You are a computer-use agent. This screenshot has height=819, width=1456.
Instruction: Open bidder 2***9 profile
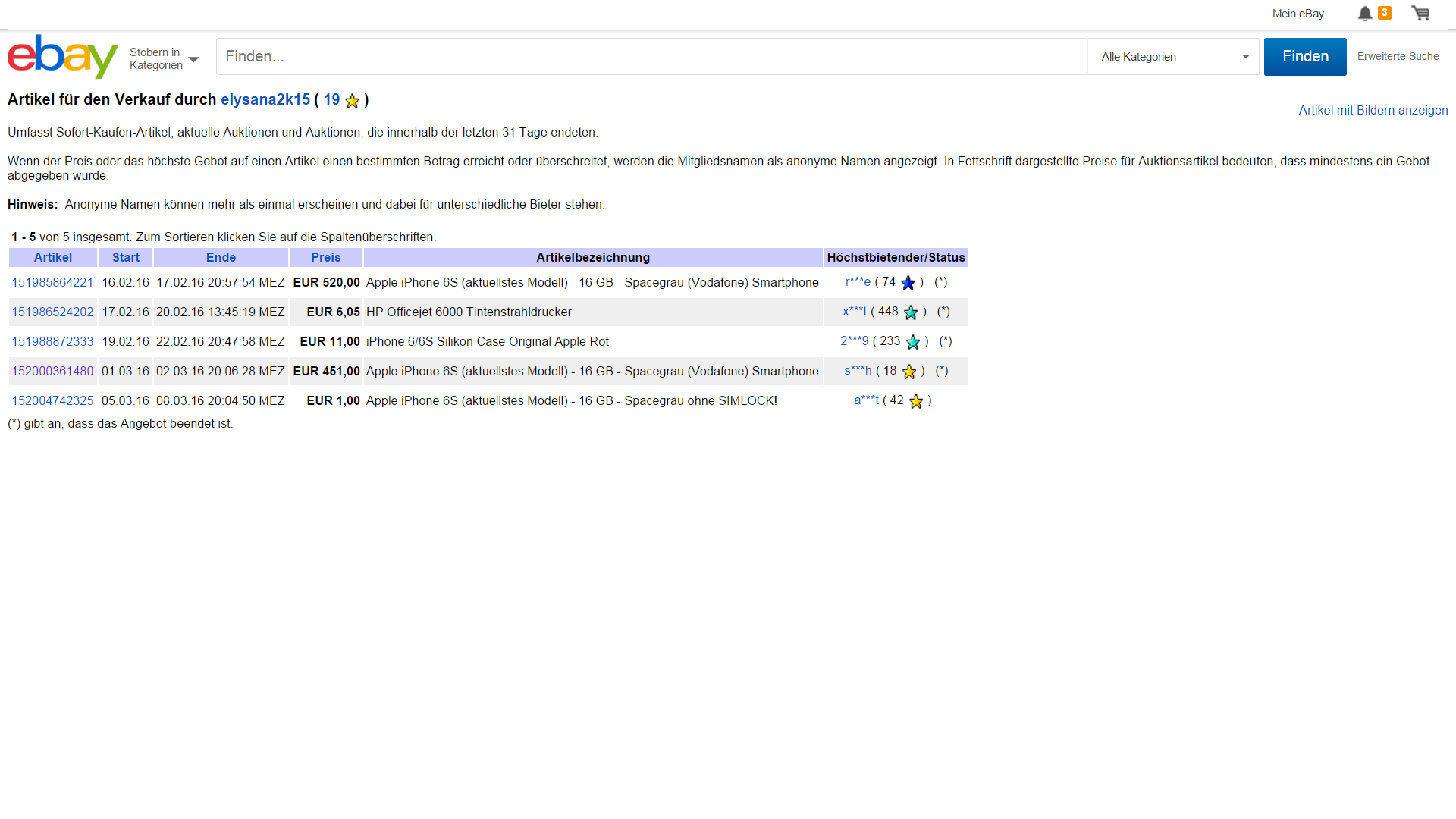click(x=854, y=340)
